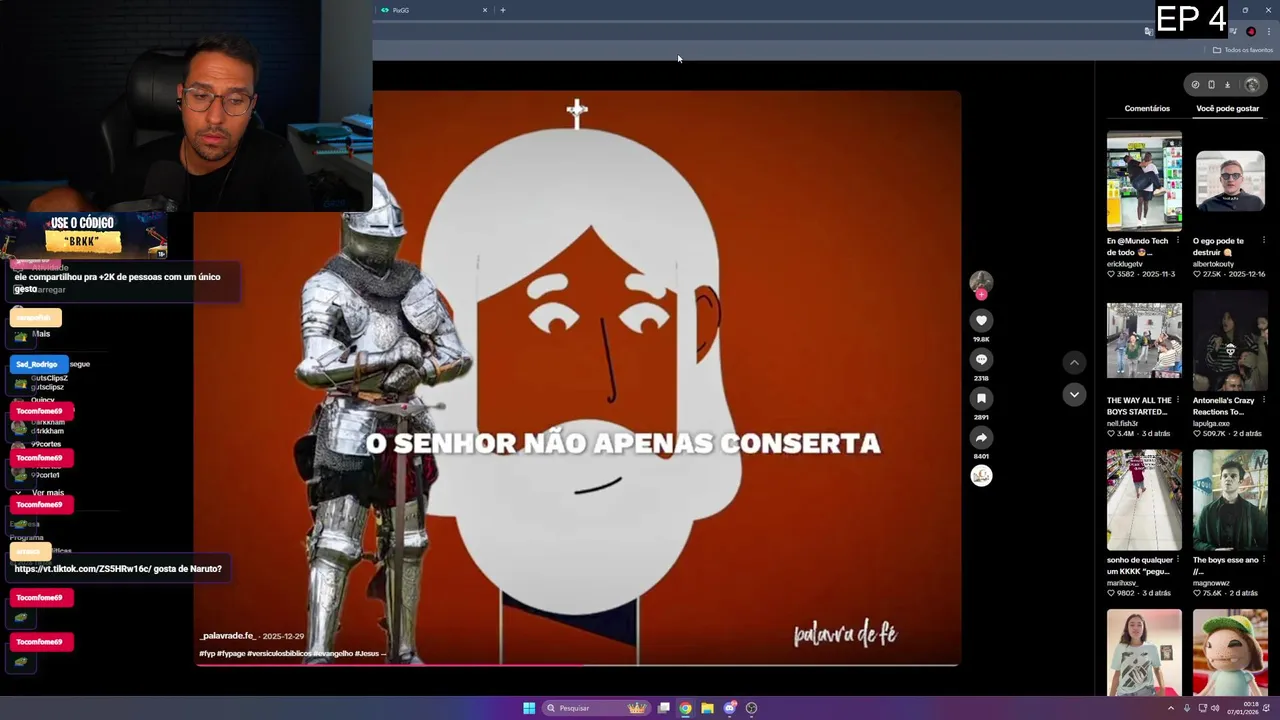Open ericklugetv profile under first thumbnail

tap(1124, 264)
